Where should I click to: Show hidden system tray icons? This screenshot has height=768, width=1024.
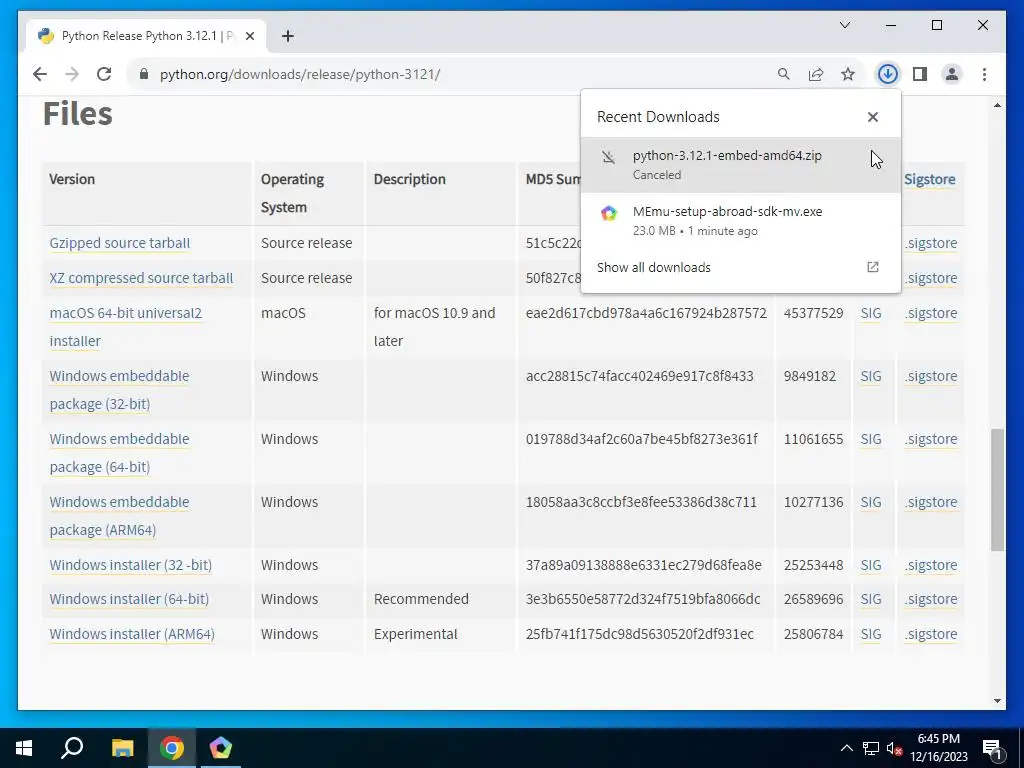tap(846, 748)
